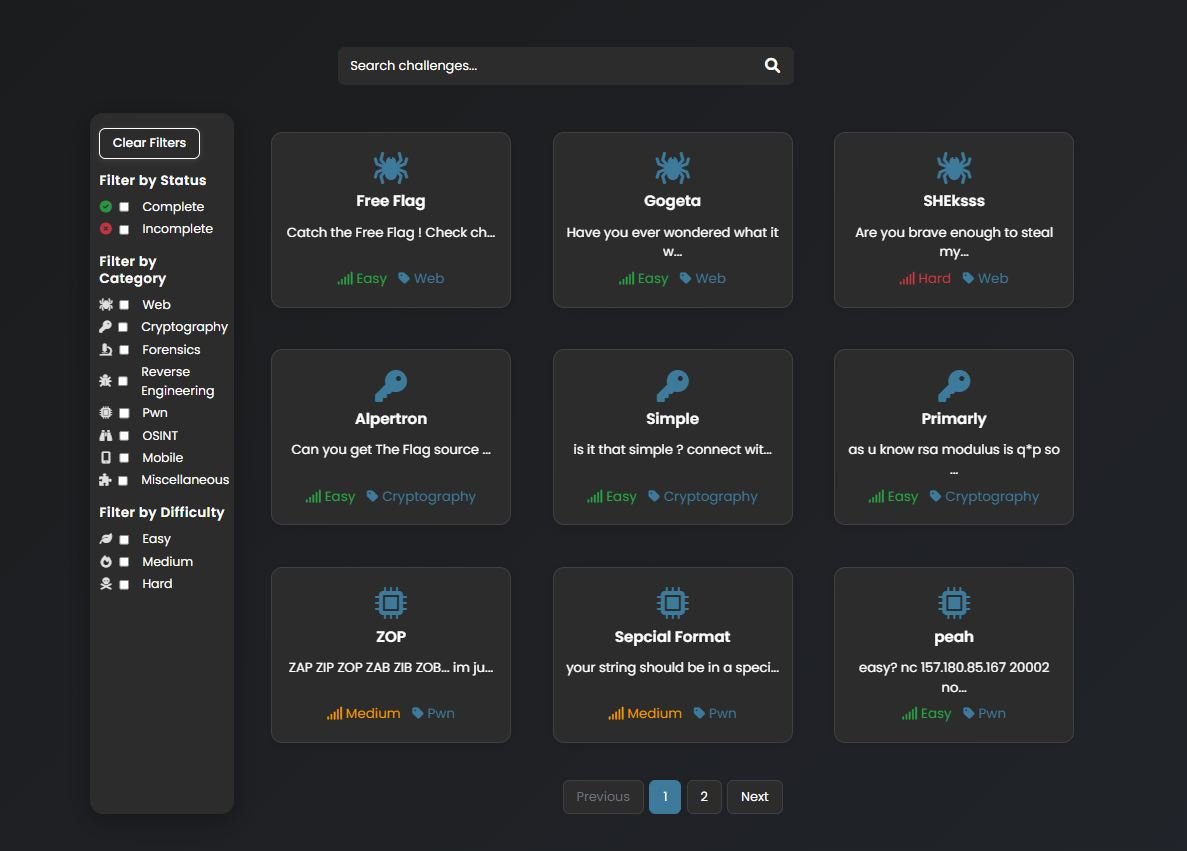The width and height of the screenshot is (1187, 851).
Task: Open the Sepcial Format challenge title
Action: [x=672, y=637]
